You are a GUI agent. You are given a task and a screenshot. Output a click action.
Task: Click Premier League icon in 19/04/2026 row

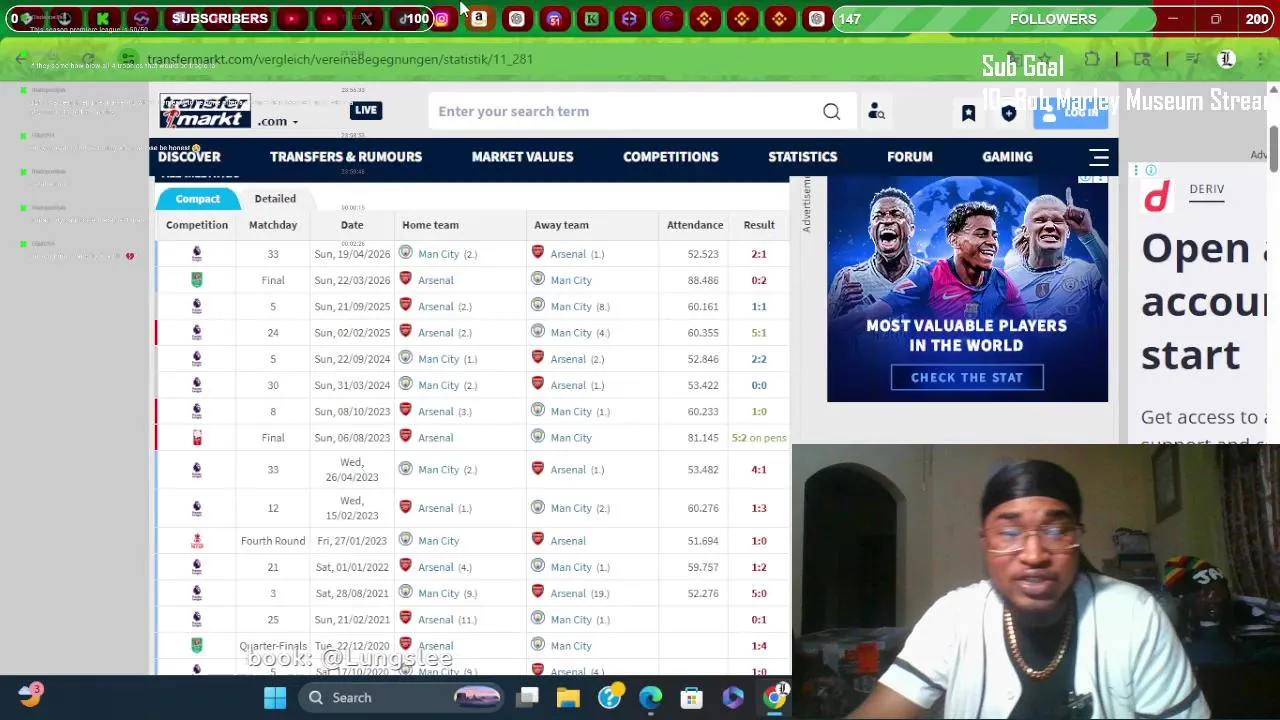197,254
